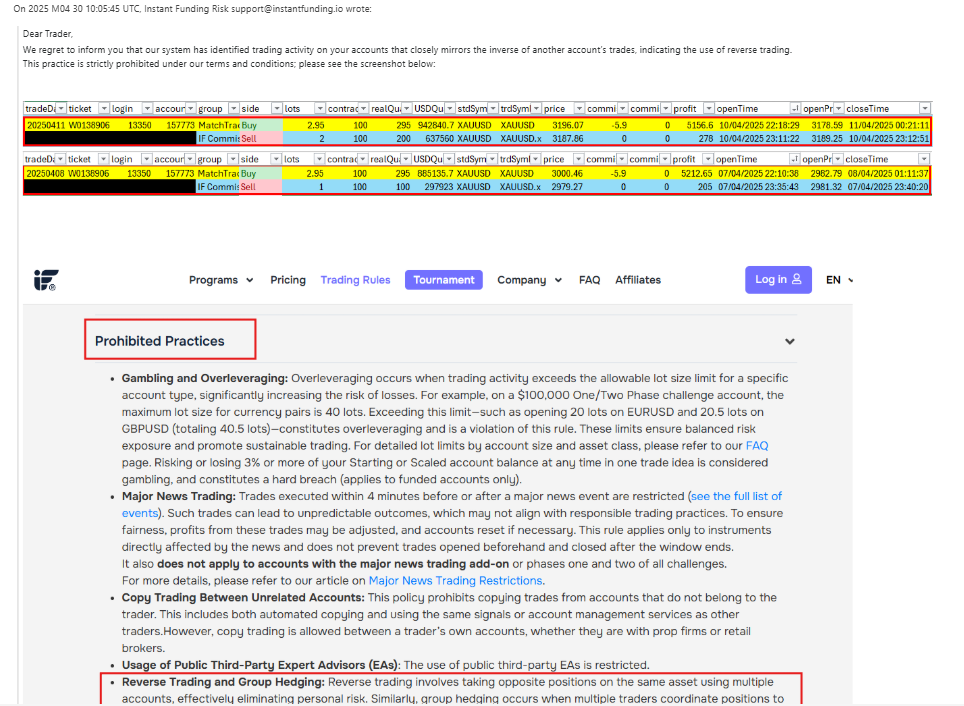
Task: Click the user icon on Log in button
Action: pyautogui.click(x=796, y=279)
